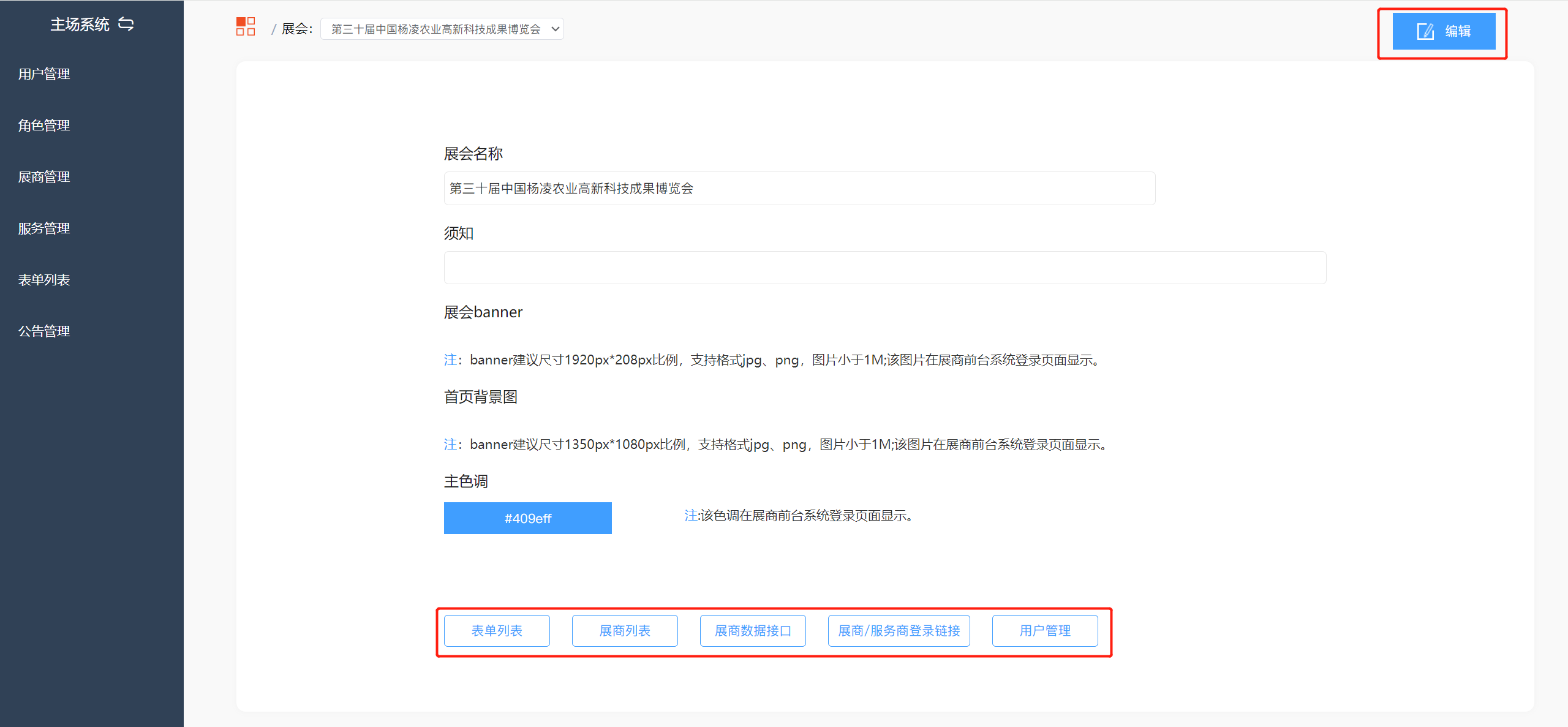Click the 展会名称 label
1568x727 pixels.
(x=473, y=154)
